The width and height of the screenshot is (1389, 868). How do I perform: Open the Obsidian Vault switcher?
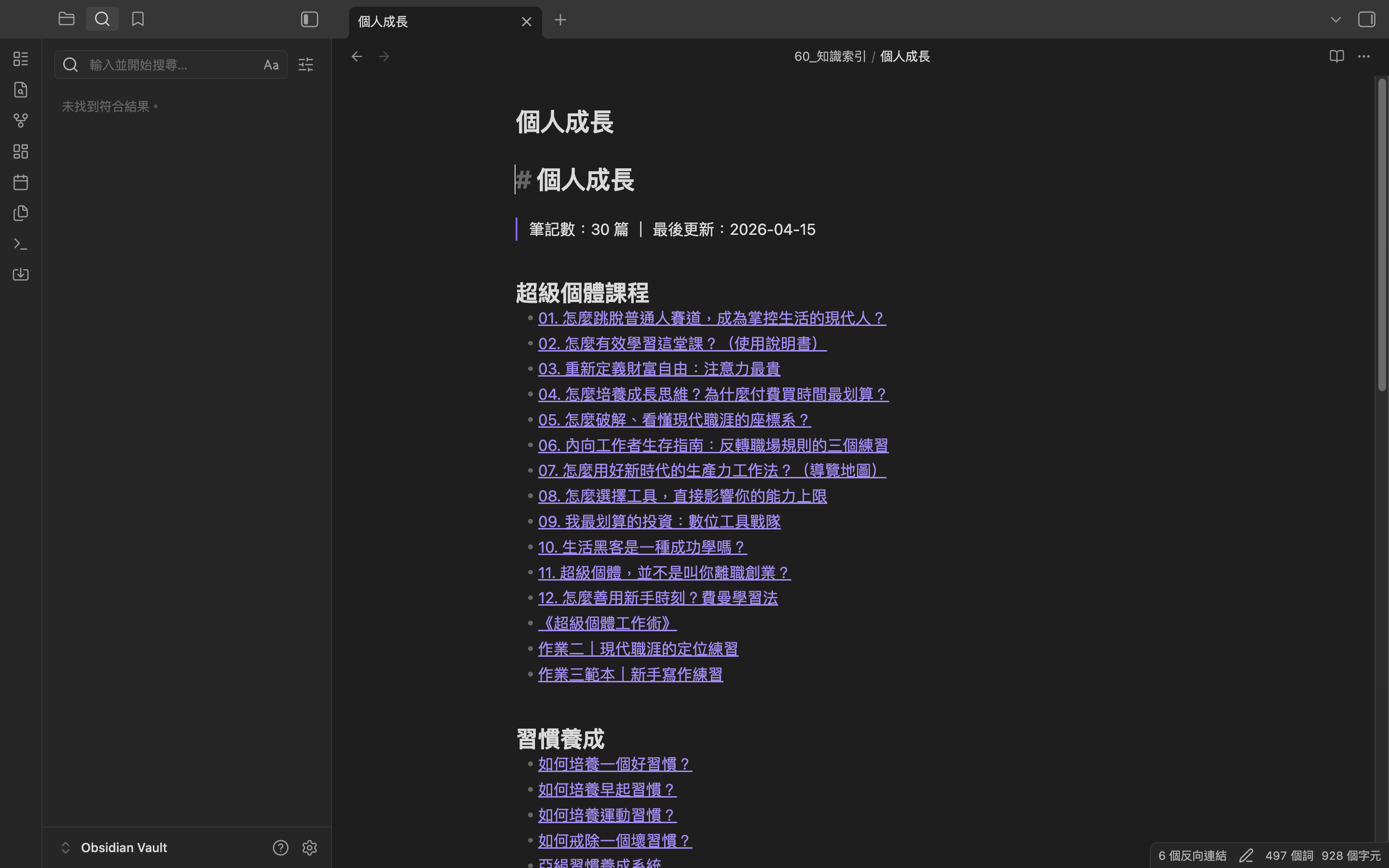(x=114, y=847)
